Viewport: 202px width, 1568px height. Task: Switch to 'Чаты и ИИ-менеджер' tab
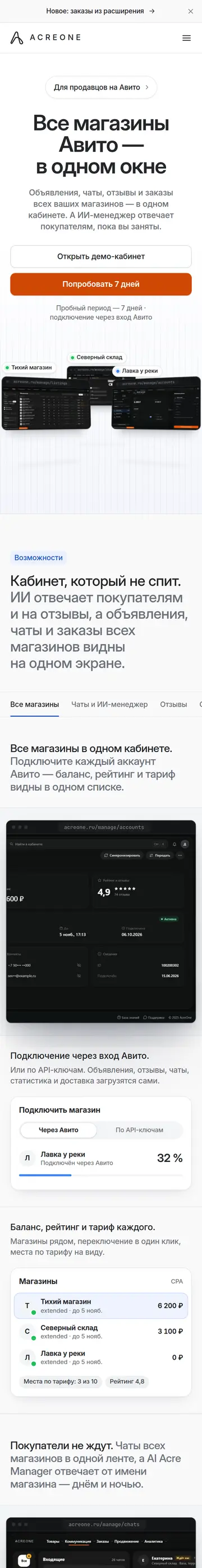pyautogui.click(x=109, y=704)
